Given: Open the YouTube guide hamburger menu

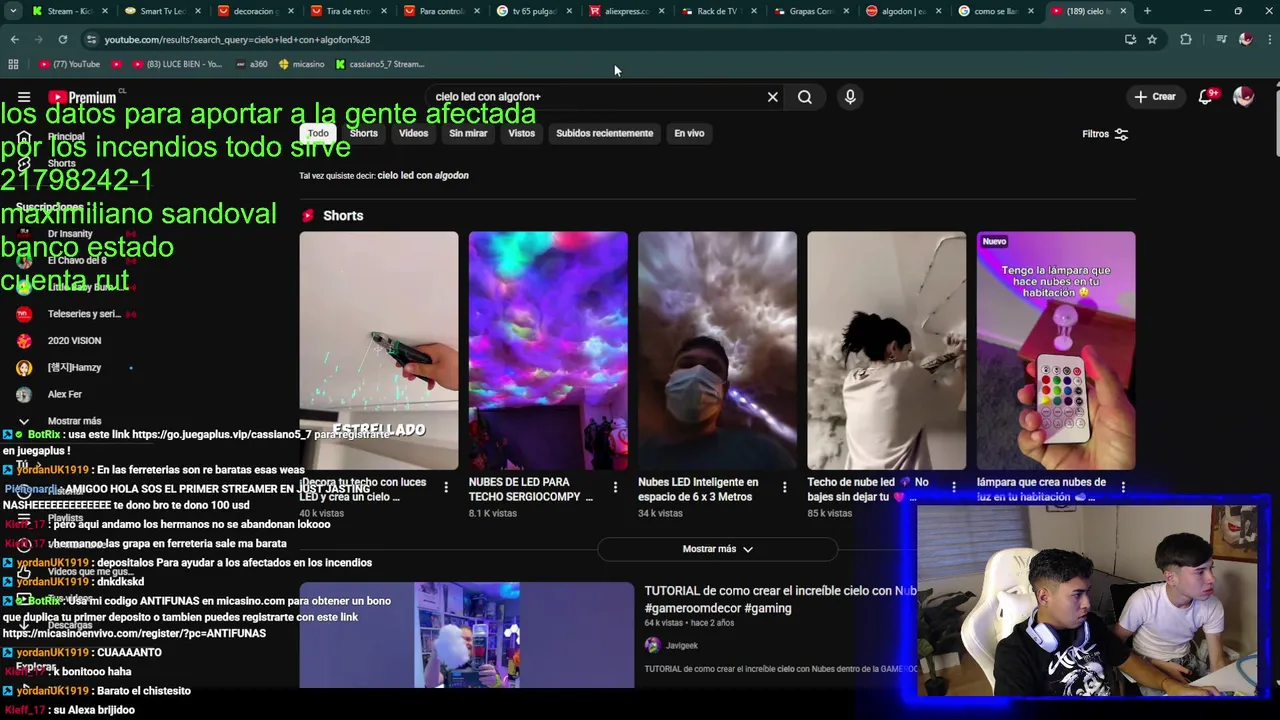Looking at the screenshot, I should (24, 97).
